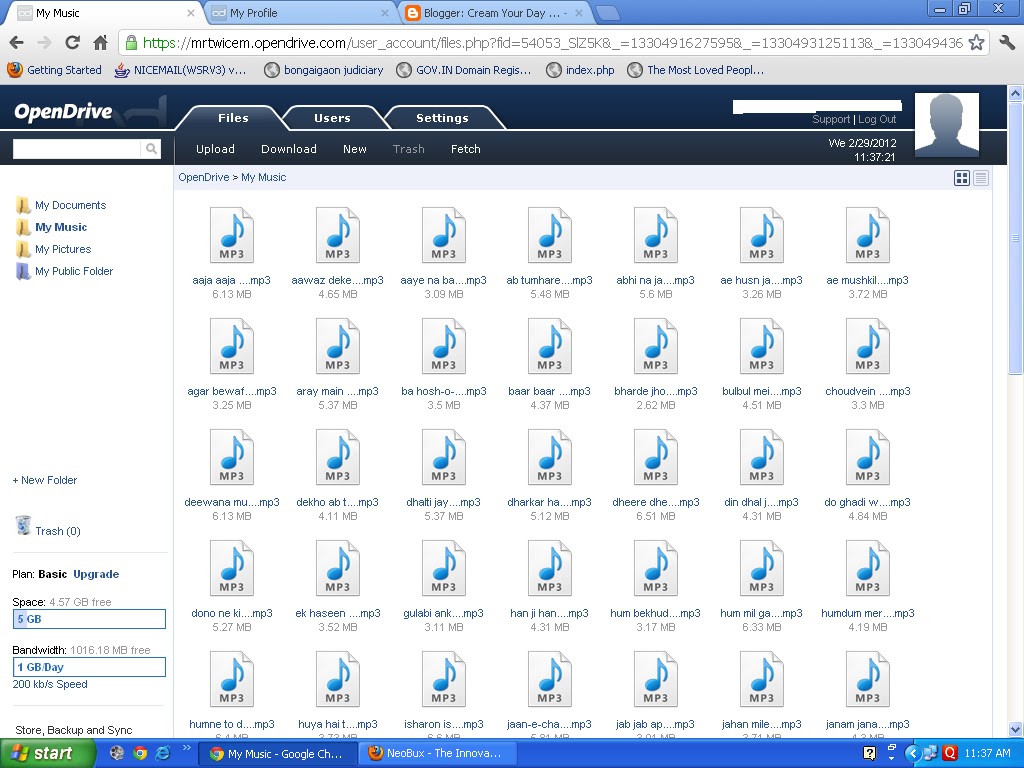Switch to the Users tab
The image size is (1024, 768).
[332, 117]
